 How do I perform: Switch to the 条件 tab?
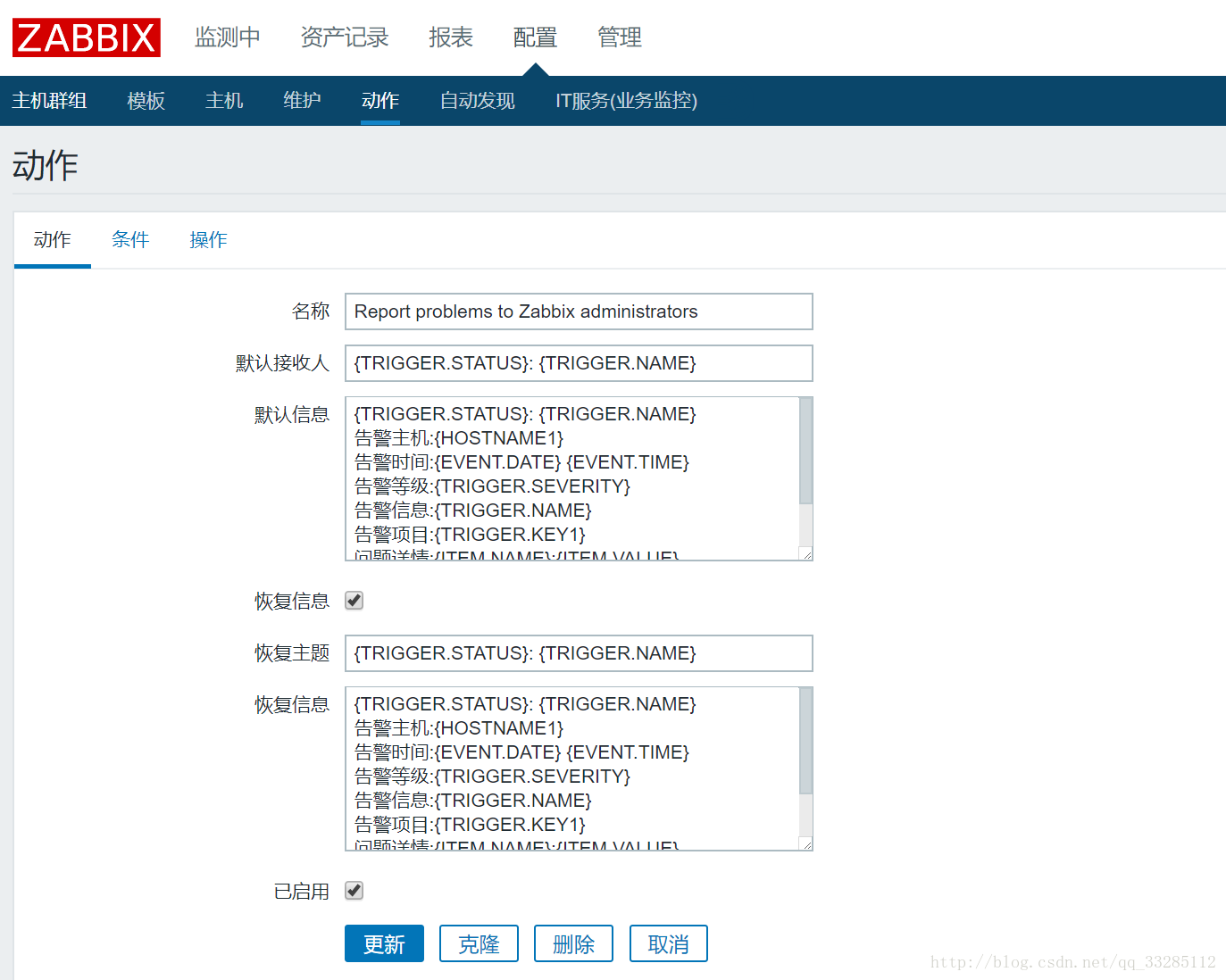(130, 240)
